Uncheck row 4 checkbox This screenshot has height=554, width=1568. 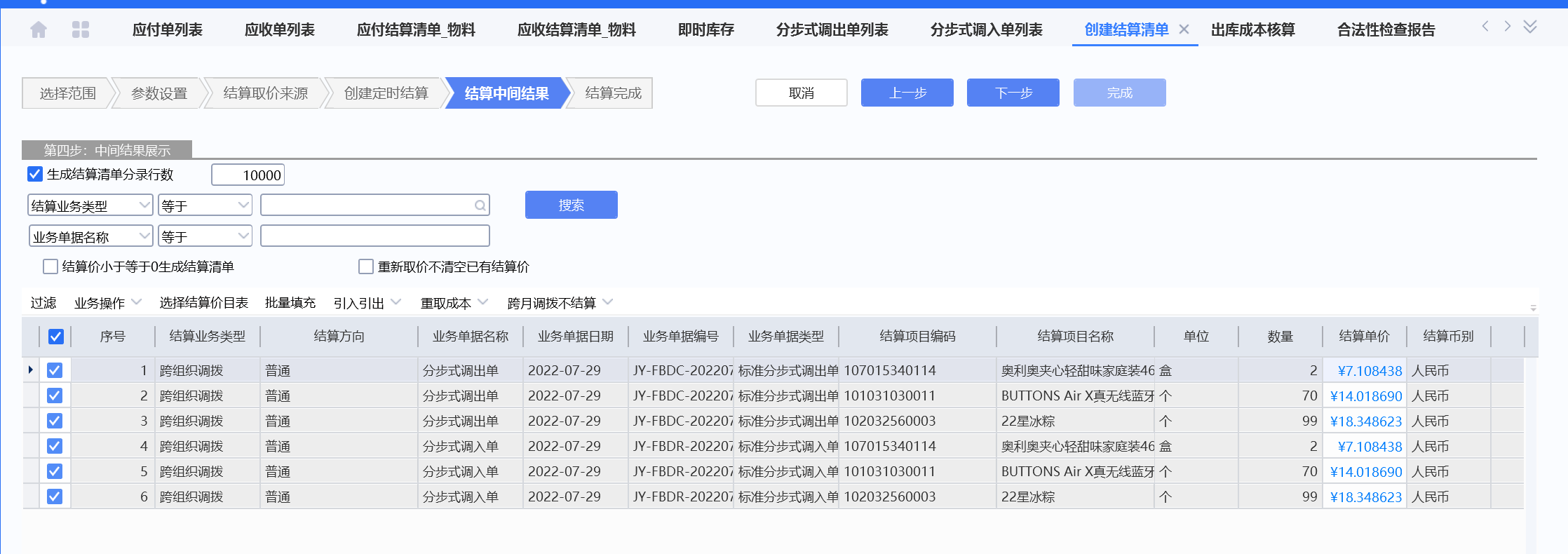click(x=55, y=446)
